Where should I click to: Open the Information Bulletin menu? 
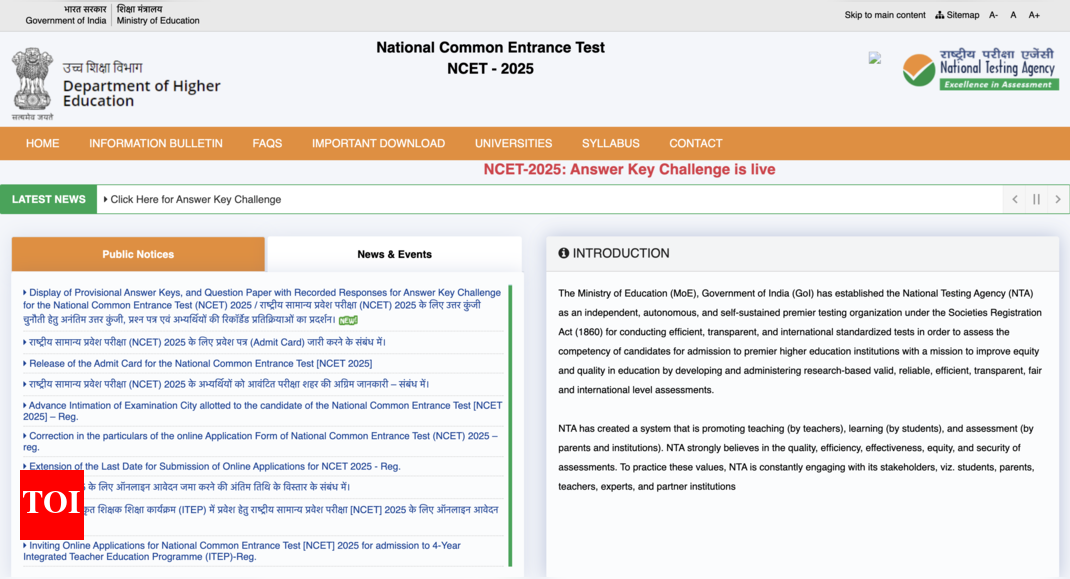[156, 143]
